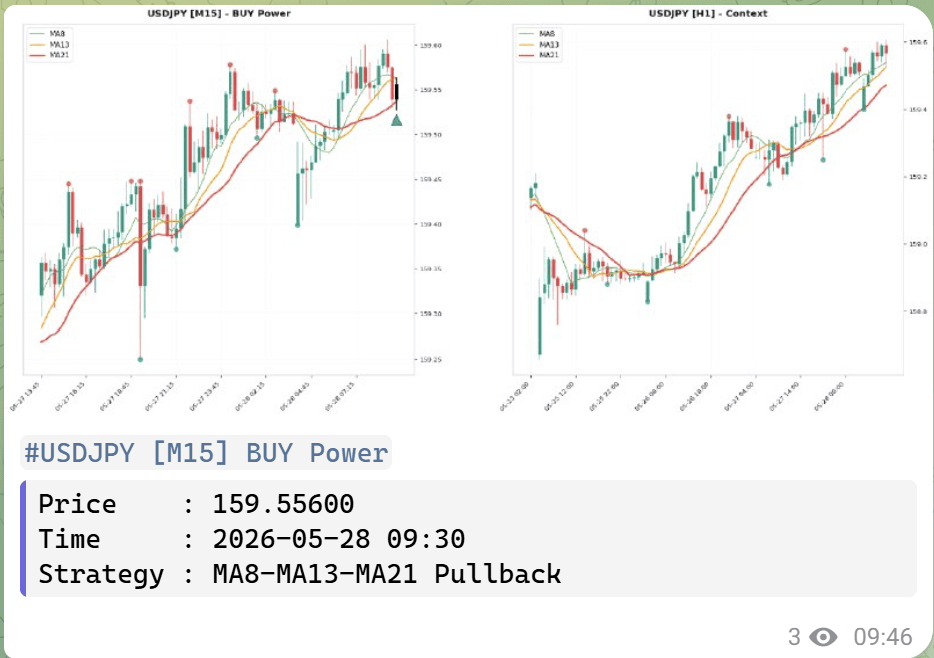
Task: Click the H1 Context chart title text
Action: (708, 13)
